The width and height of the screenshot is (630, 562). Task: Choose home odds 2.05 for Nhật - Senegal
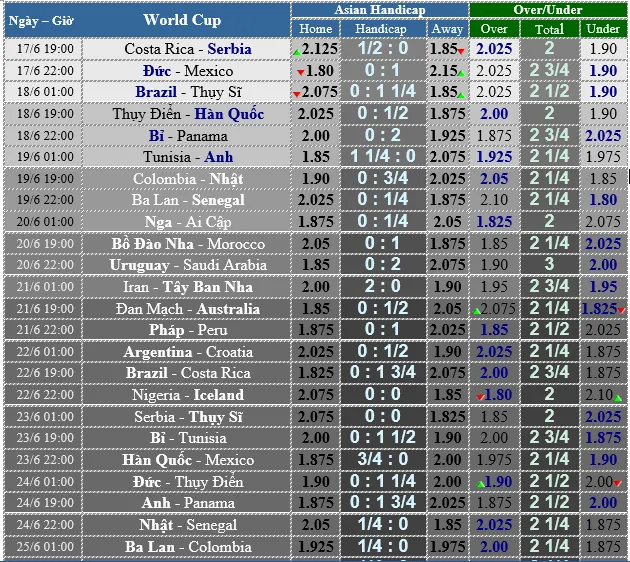316,525
